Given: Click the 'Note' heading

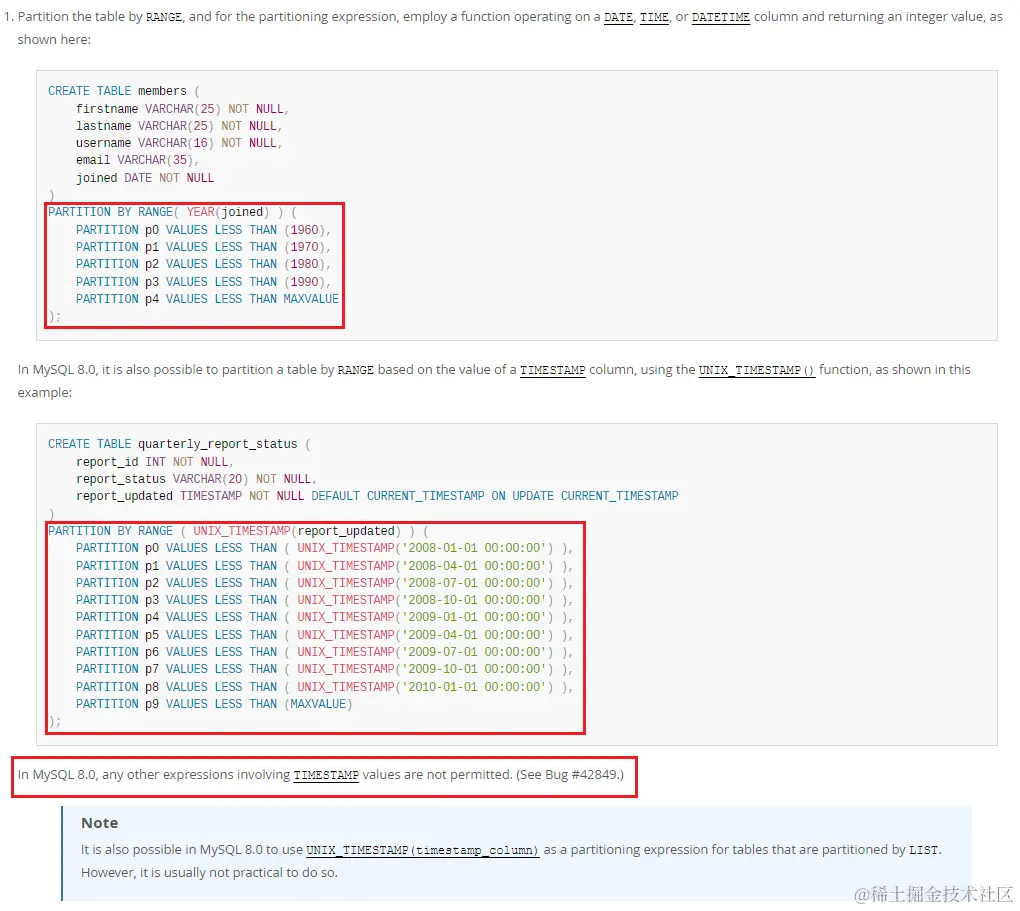Looking at the screenshot, I should [x=100, y=823].
